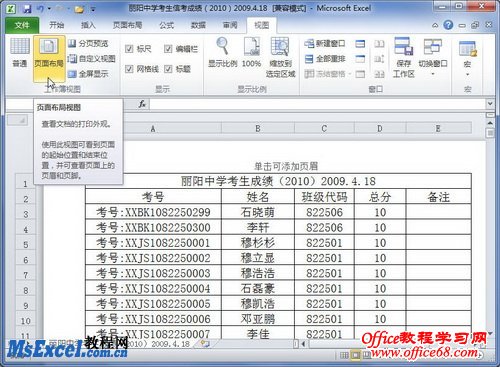This screenshot has width=500, height=367.
Task: Switch to the Page Layout (页面布局) ribbon tab
Action: pyautogui.click(x=127, y=25)
